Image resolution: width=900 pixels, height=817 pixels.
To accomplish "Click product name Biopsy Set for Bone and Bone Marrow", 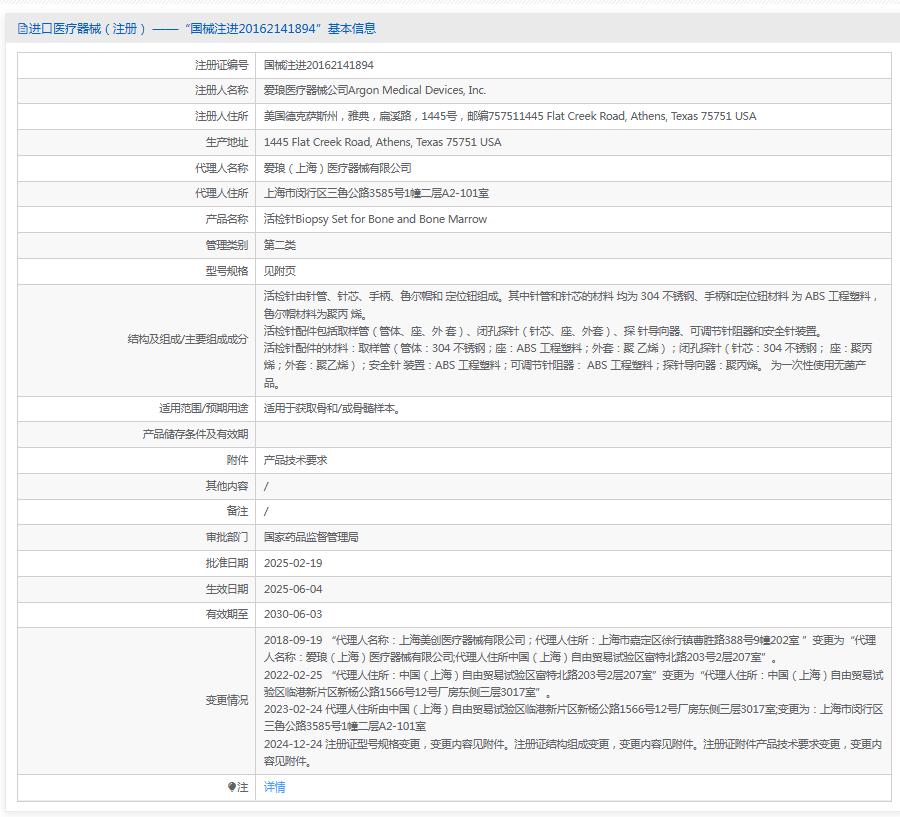I will [x=375, y=219].
